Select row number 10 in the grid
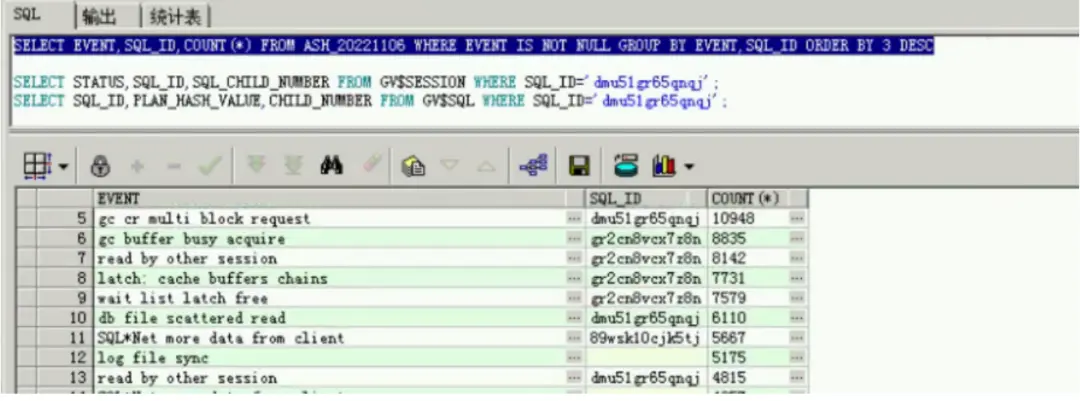The height and width of the screenshot is (401, 1080). coord(63,318)
